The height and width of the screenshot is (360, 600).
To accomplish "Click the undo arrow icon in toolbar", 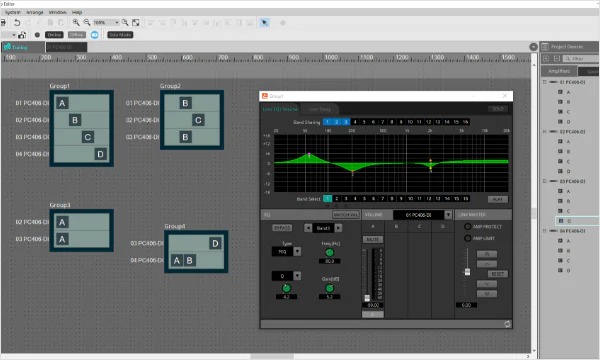I will click(x=17, y=23).
